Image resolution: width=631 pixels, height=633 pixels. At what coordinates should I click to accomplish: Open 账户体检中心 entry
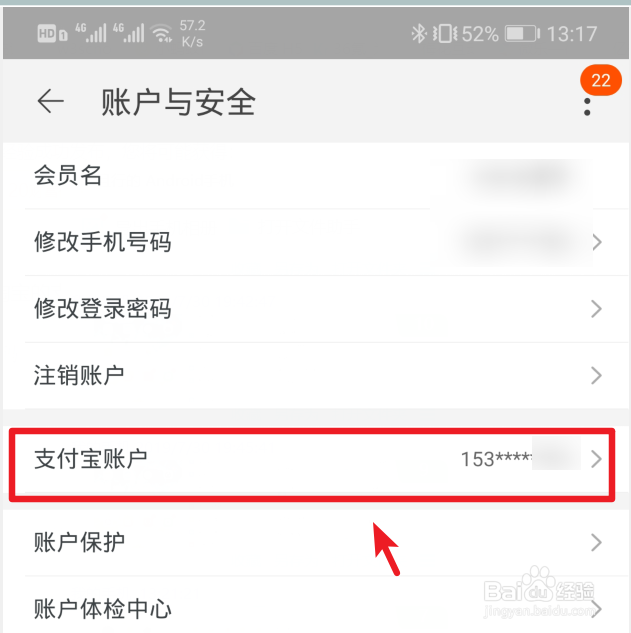tap(316, 605)
